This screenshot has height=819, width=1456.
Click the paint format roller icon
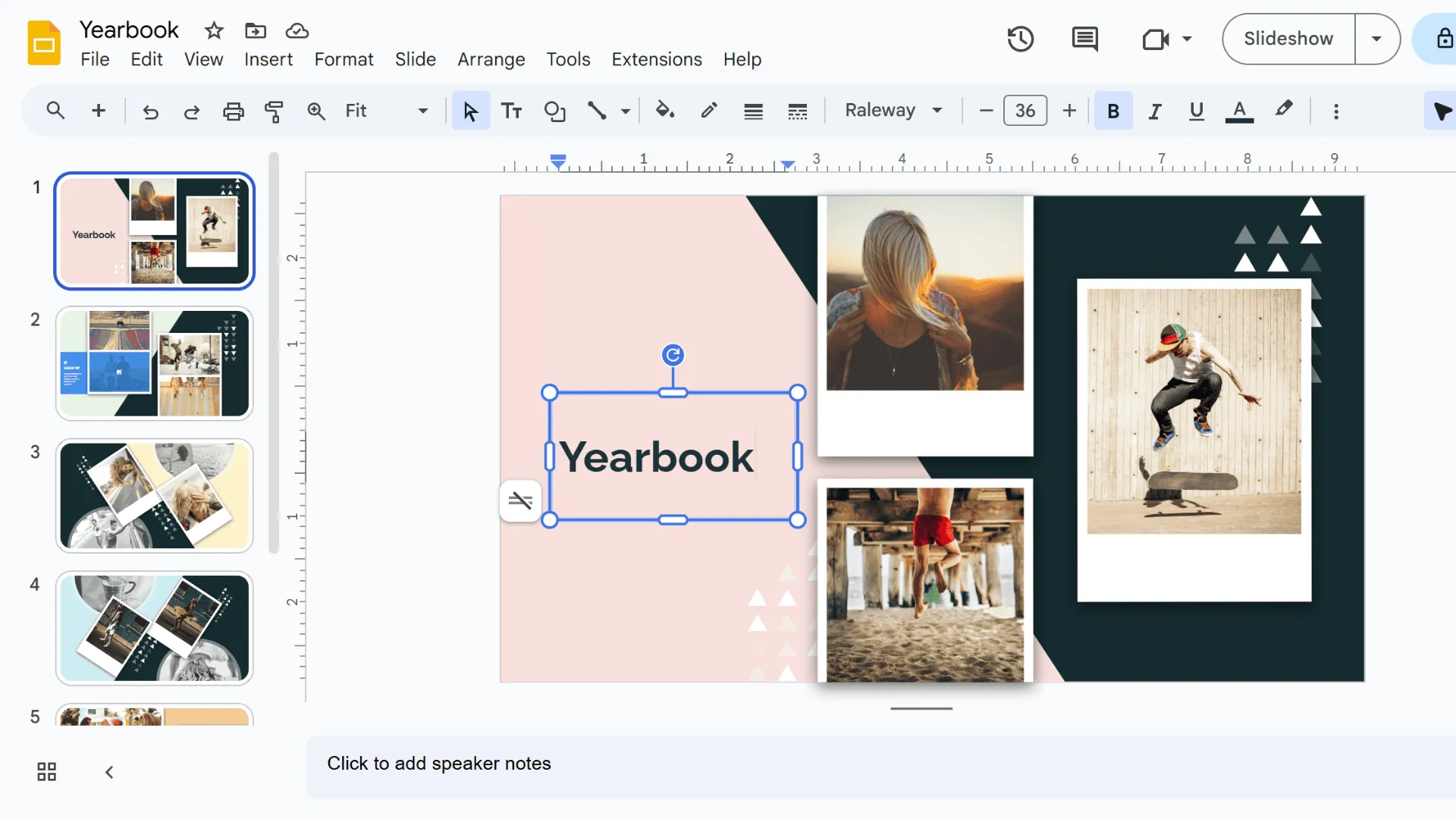click(274, 111)
